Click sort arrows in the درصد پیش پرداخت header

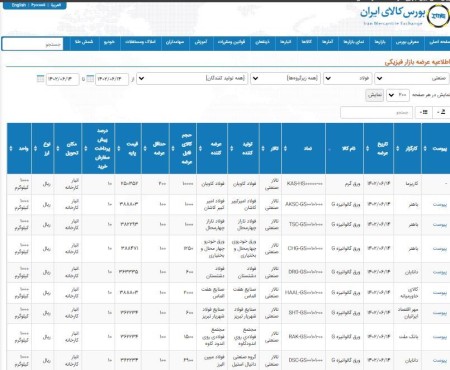pos(86,148)
